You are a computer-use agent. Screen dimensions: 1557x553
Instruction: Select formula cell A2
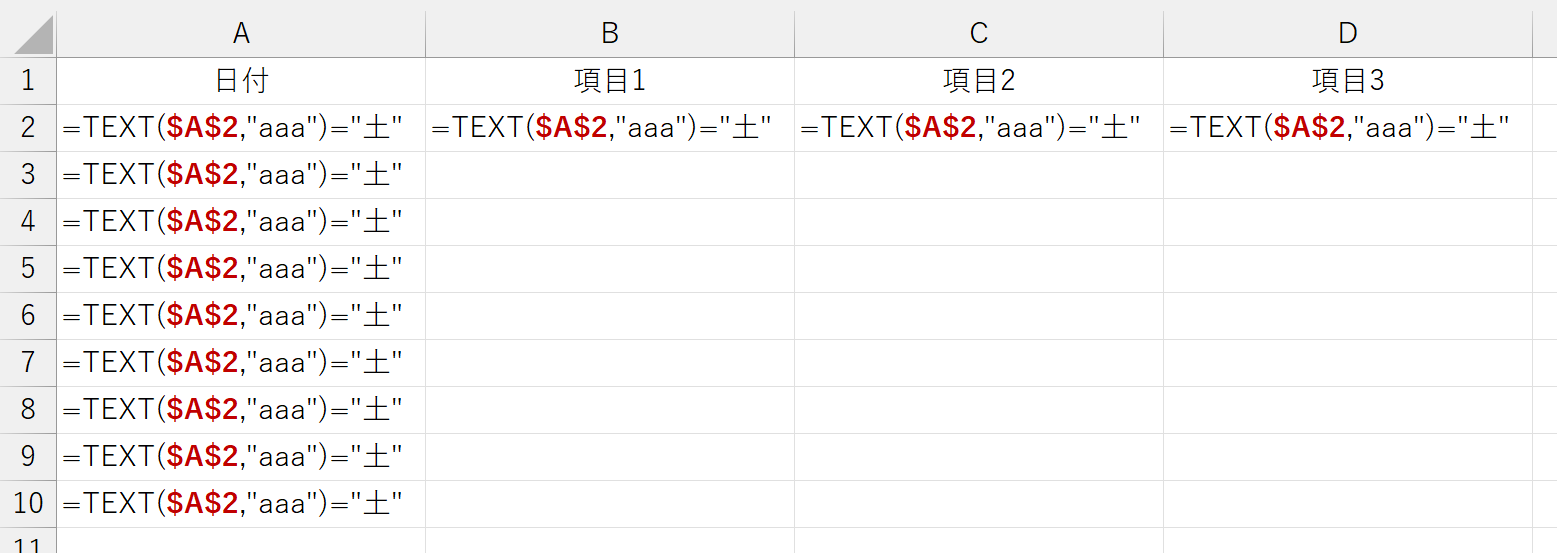(x=241, y=128)
